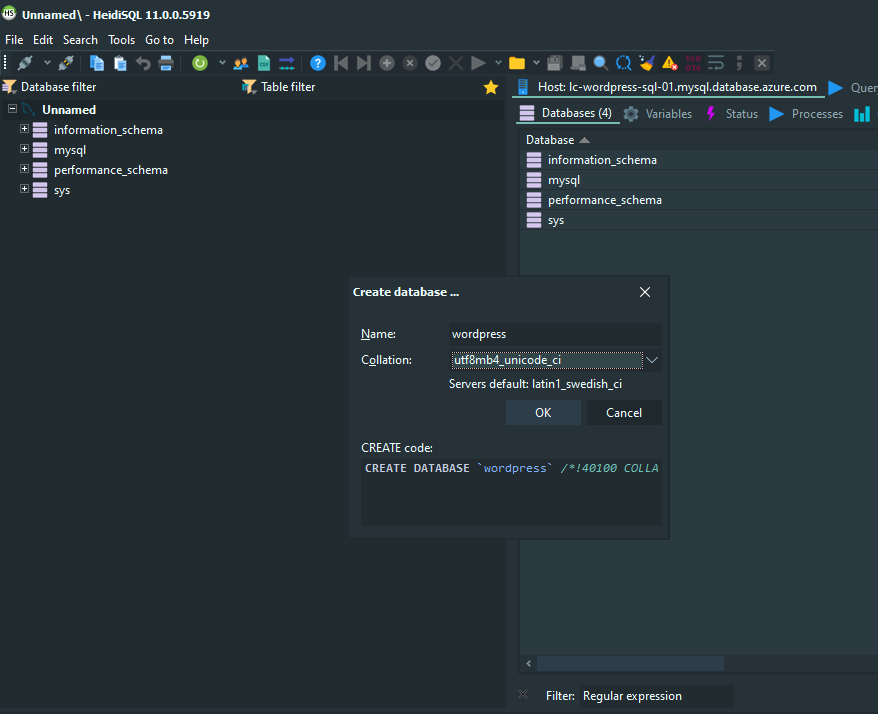Open the Edit menu

(x=43, y=40)
